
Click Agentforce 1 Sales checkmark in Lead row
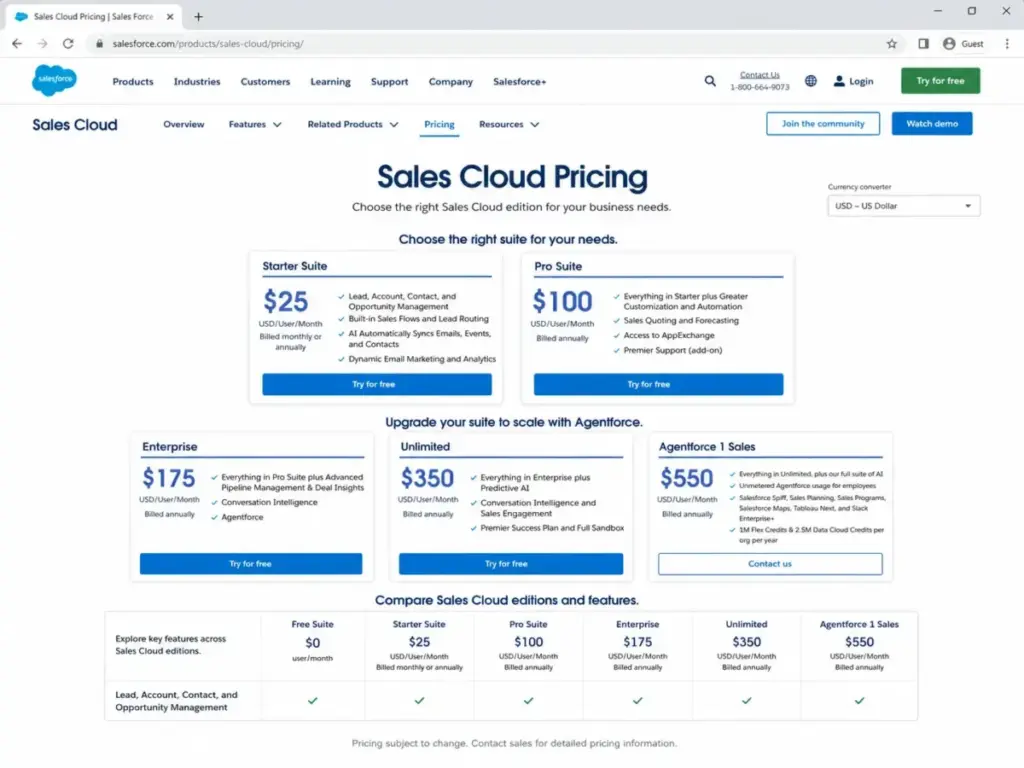[859, 701]
